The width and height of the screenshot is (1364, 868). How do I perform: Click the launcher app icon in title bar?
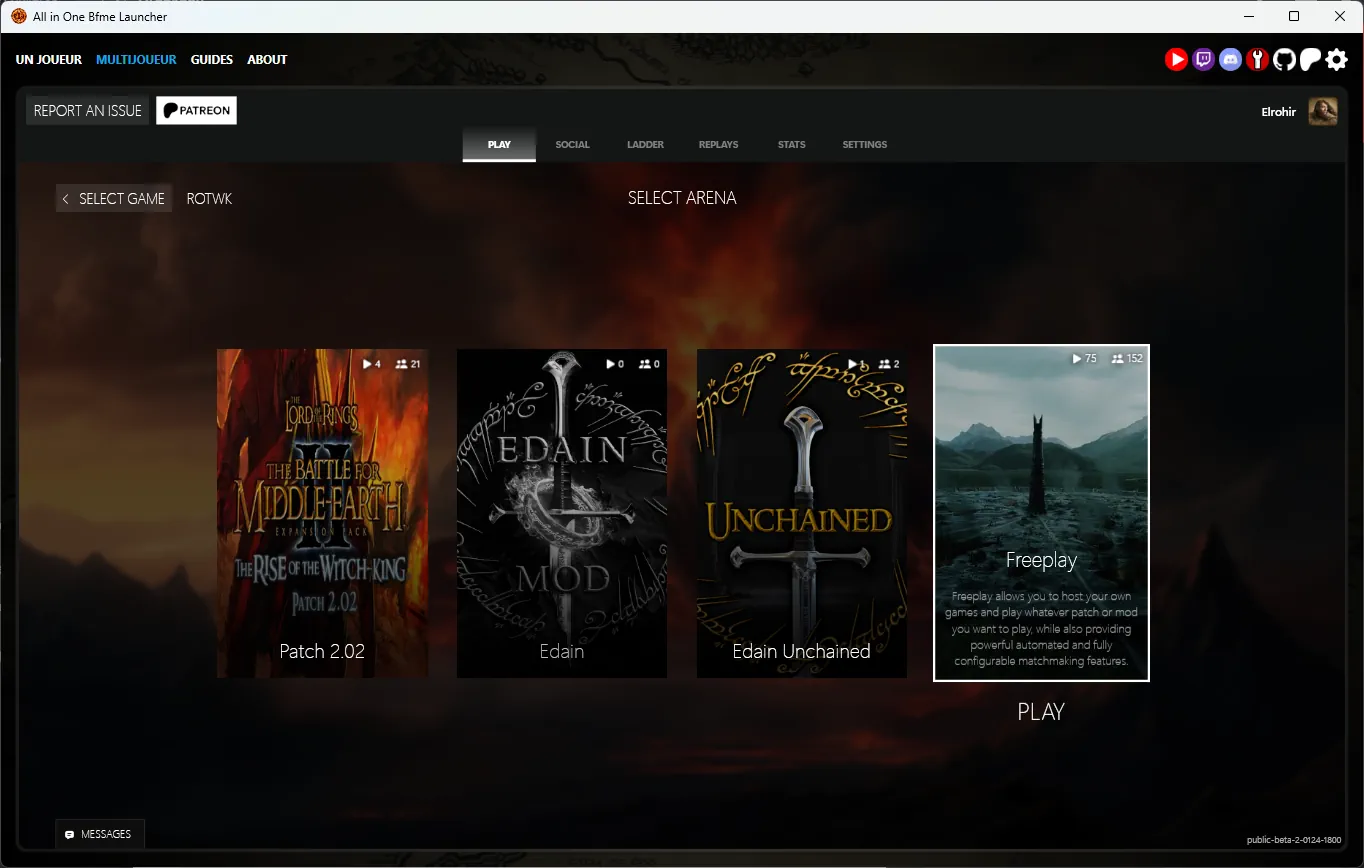[x=18, y=16]
